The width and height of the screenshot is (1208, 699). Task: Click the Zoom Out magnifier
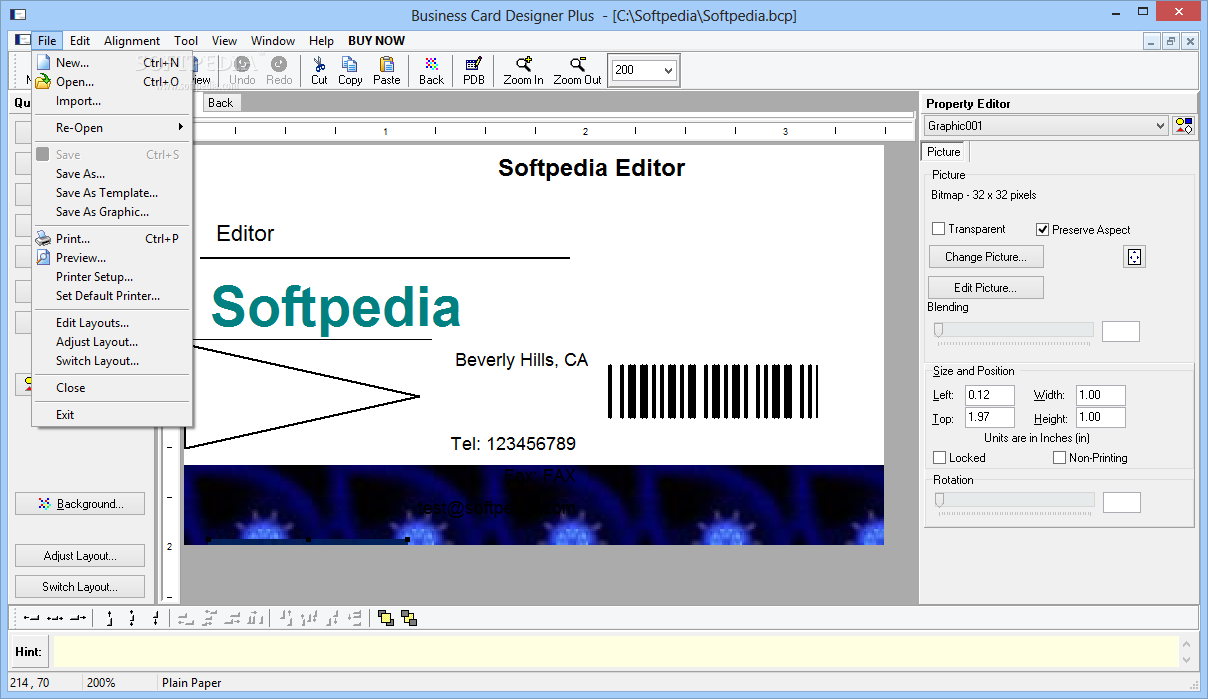pos(578,70)
